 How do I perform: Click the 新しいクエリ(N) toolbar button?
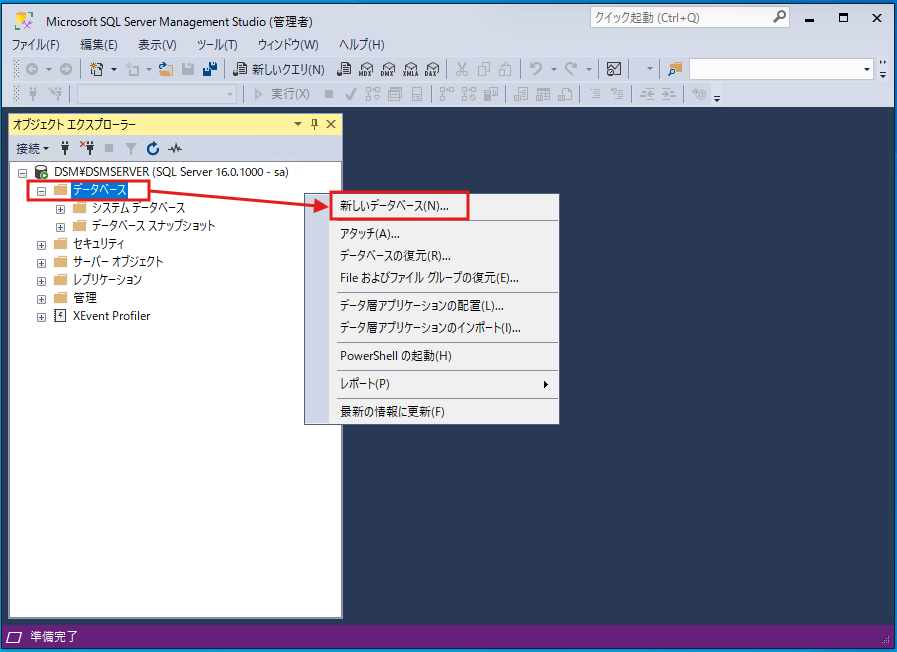coord(279,69)
